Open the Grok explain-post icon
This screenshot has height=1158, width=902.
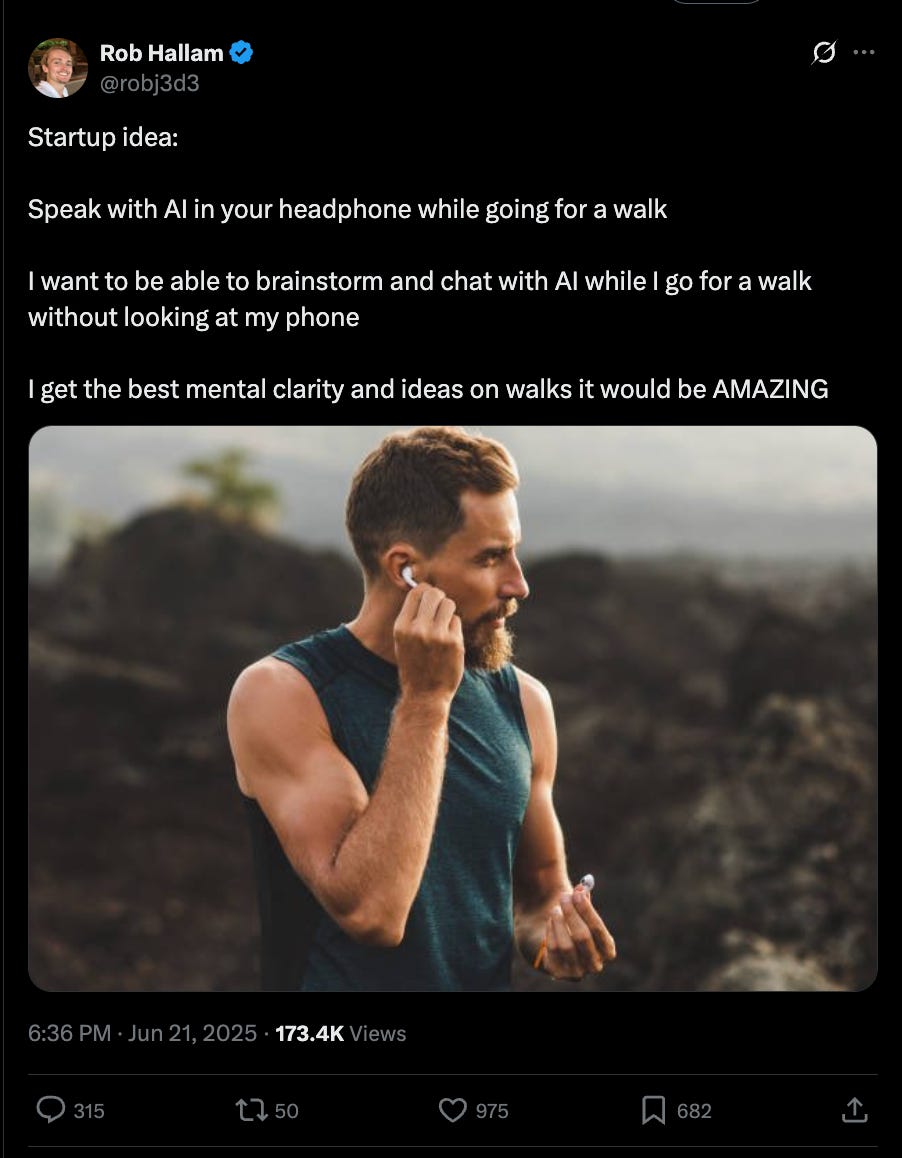pyautogui.click(x=824, y=52)
